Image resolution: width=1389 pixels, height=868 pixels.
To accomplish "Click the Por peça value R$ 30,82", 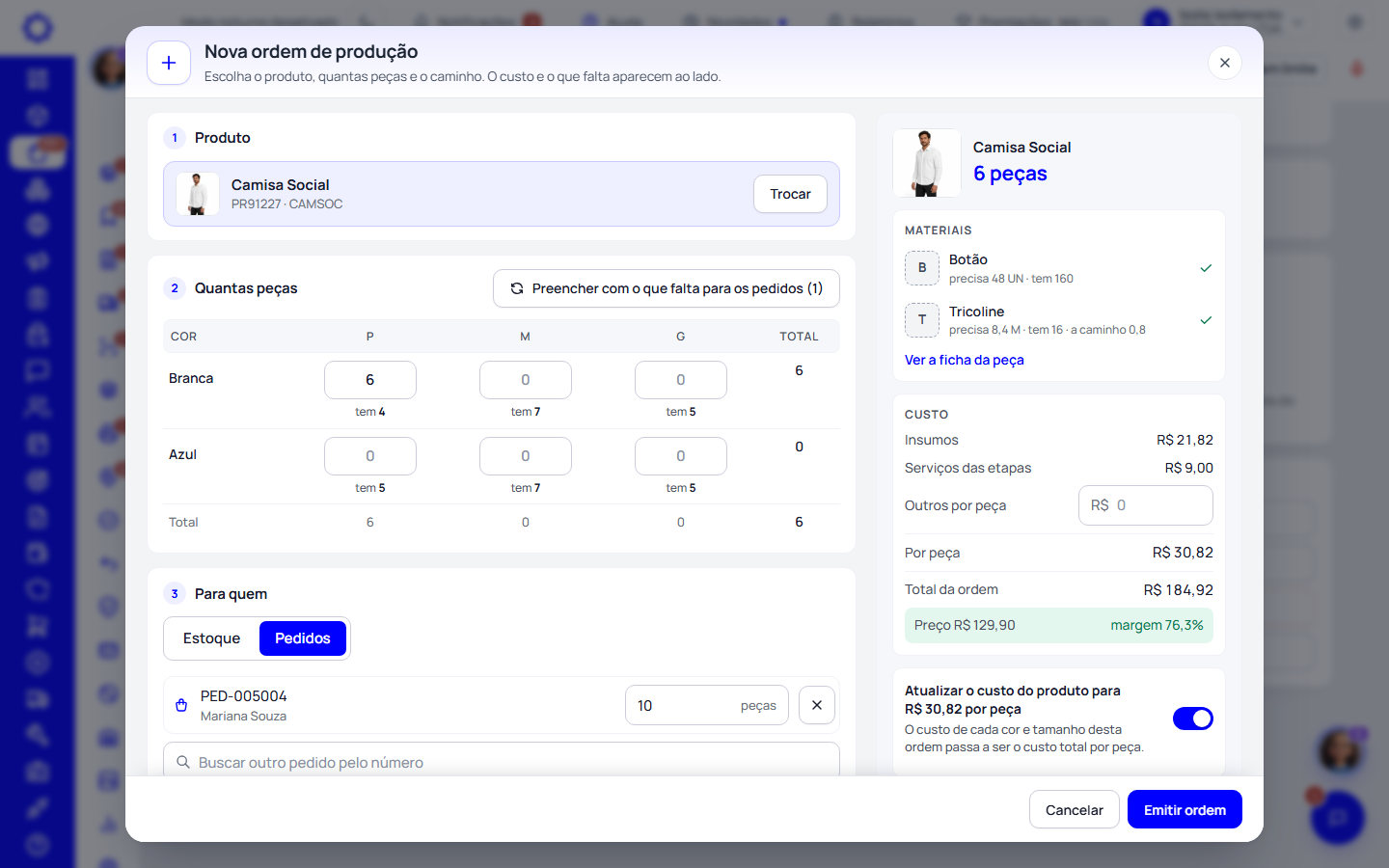I will [x=1183, y=553].
